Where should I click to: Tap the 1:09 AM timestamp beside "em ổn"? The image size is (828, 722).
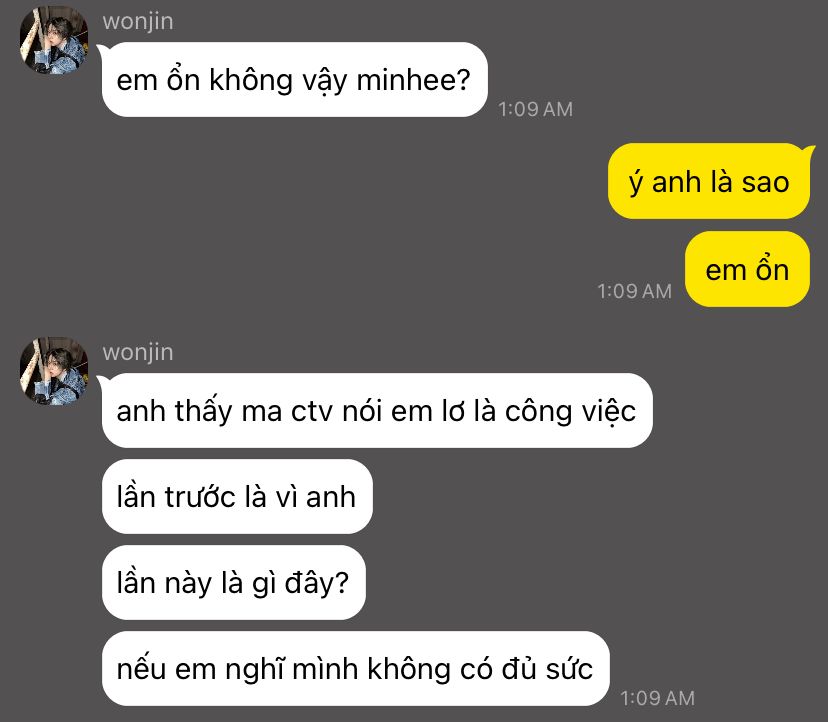click(x=634, y=291)
